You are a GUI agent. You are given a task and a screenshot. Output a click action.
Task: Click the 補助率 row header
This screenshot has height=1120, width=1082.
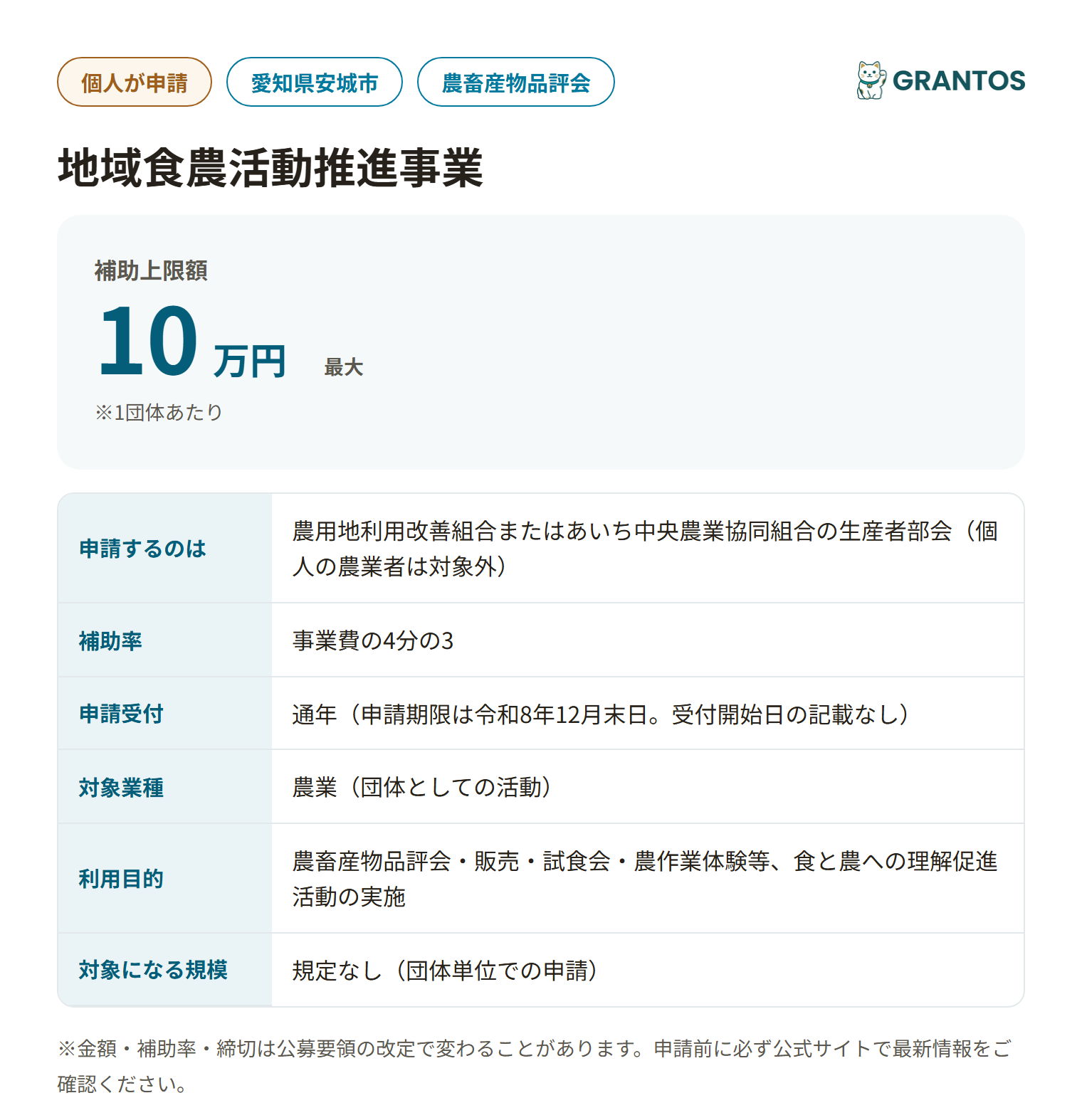[110, 641]
